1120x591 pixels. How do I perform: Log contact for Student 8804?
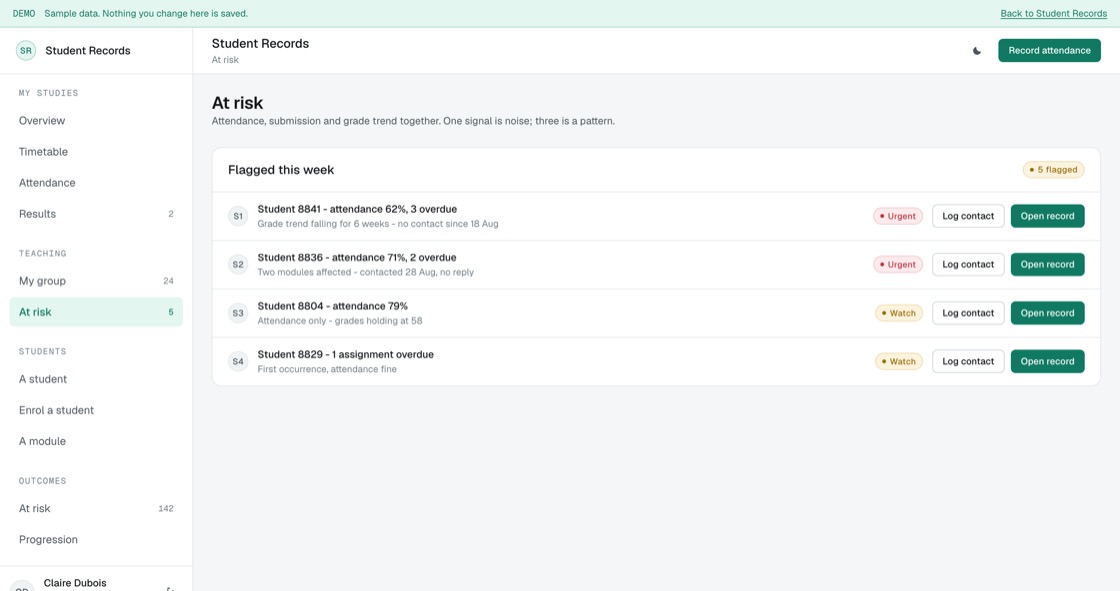pyautogui.click(x=968, y=313)
